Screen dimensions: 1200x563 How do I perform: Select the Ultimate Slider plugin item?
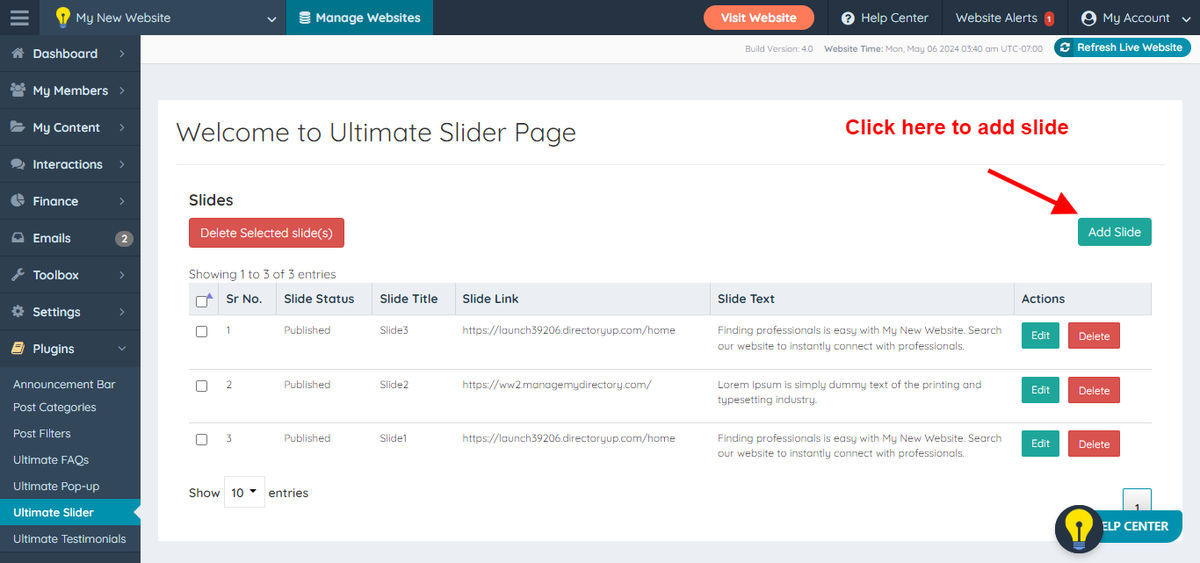point(70,512)
